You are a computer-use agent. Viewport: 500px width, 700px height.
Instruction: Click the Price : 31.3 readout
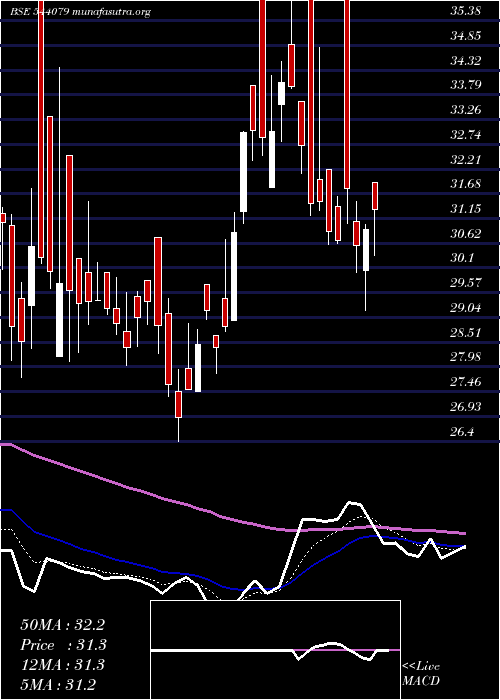coord(63,645)
